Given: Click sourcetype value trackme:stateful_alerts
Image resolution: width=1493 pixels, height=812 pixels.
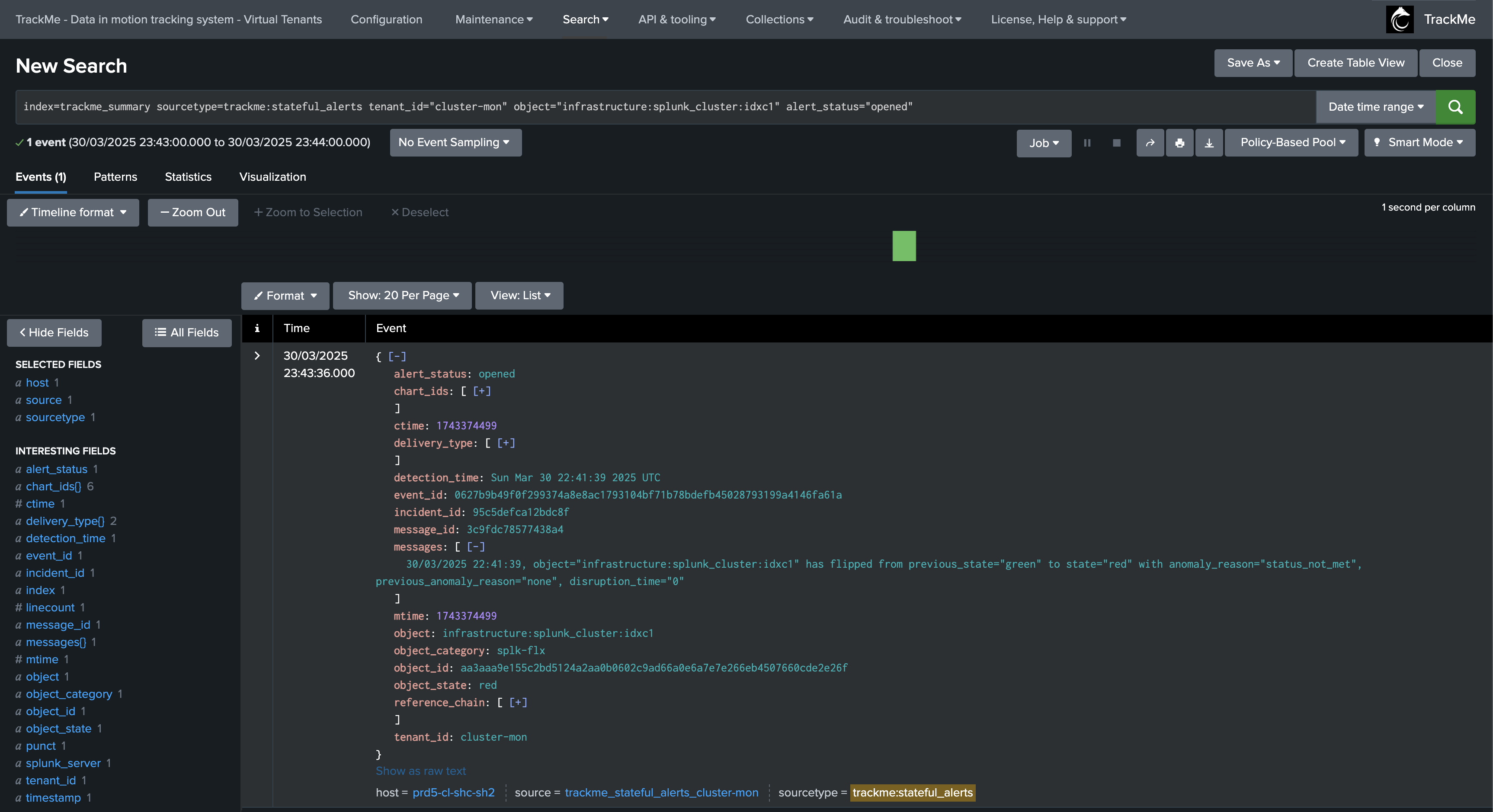Looking at the screenshot, I should click(x=913, y=792).
